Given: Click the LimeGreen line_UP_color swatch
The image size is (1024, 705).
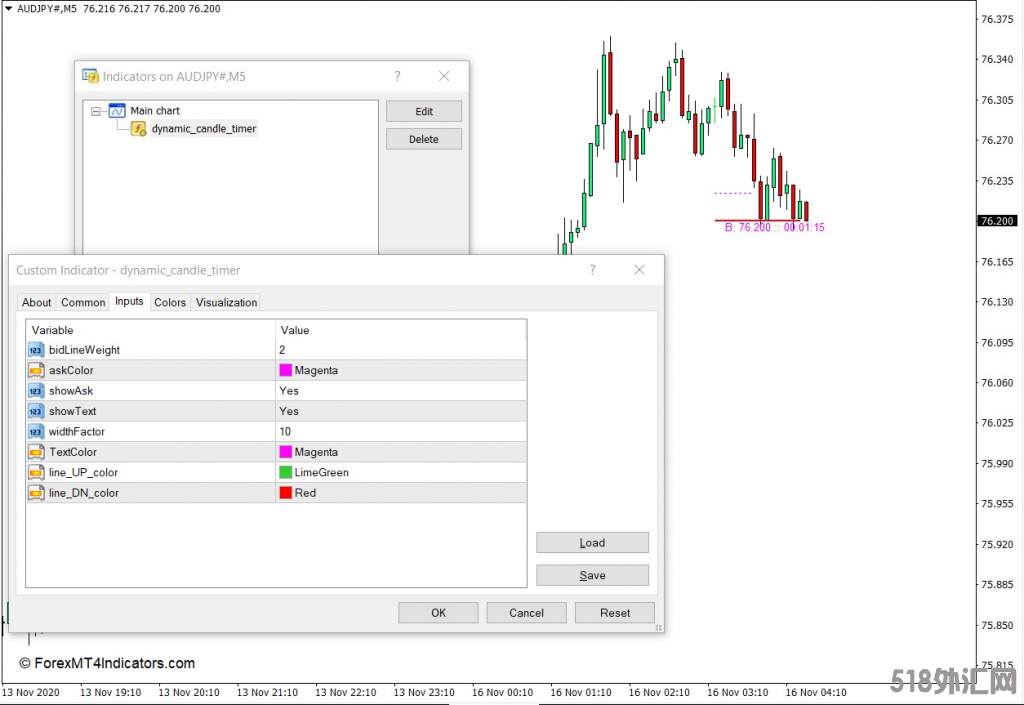Looking at the screenshot, I should [x=285, y=472].
